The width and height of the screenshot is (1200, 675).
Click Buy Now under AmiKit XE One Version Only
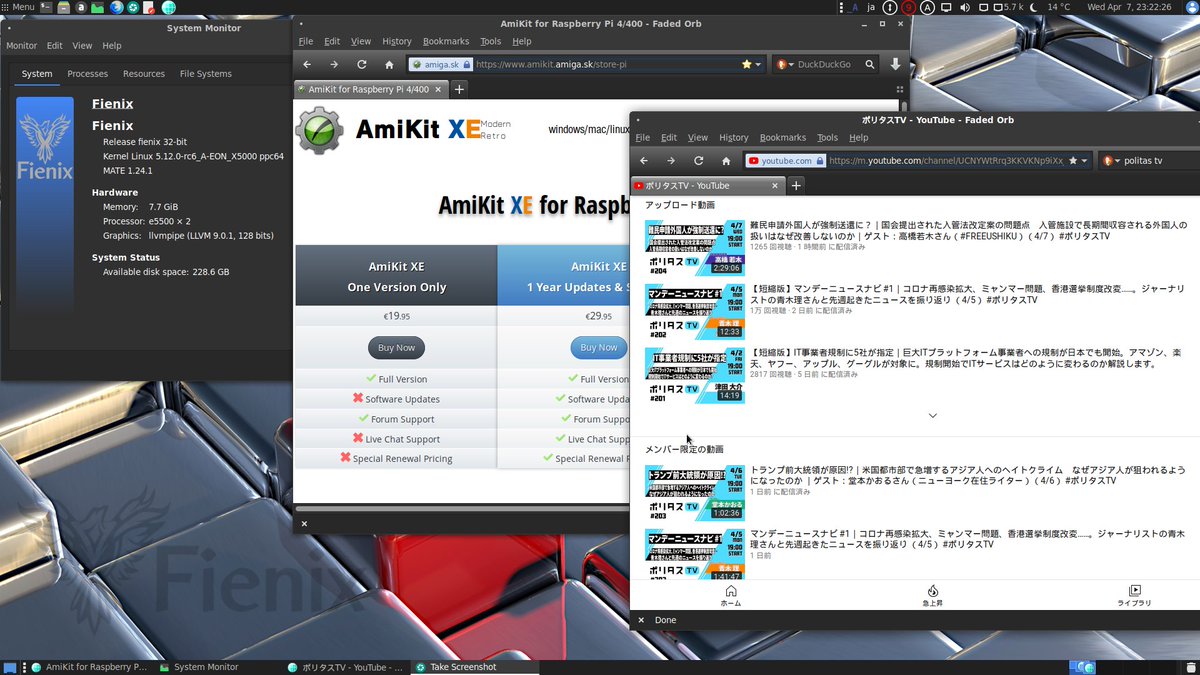[396, 347]
